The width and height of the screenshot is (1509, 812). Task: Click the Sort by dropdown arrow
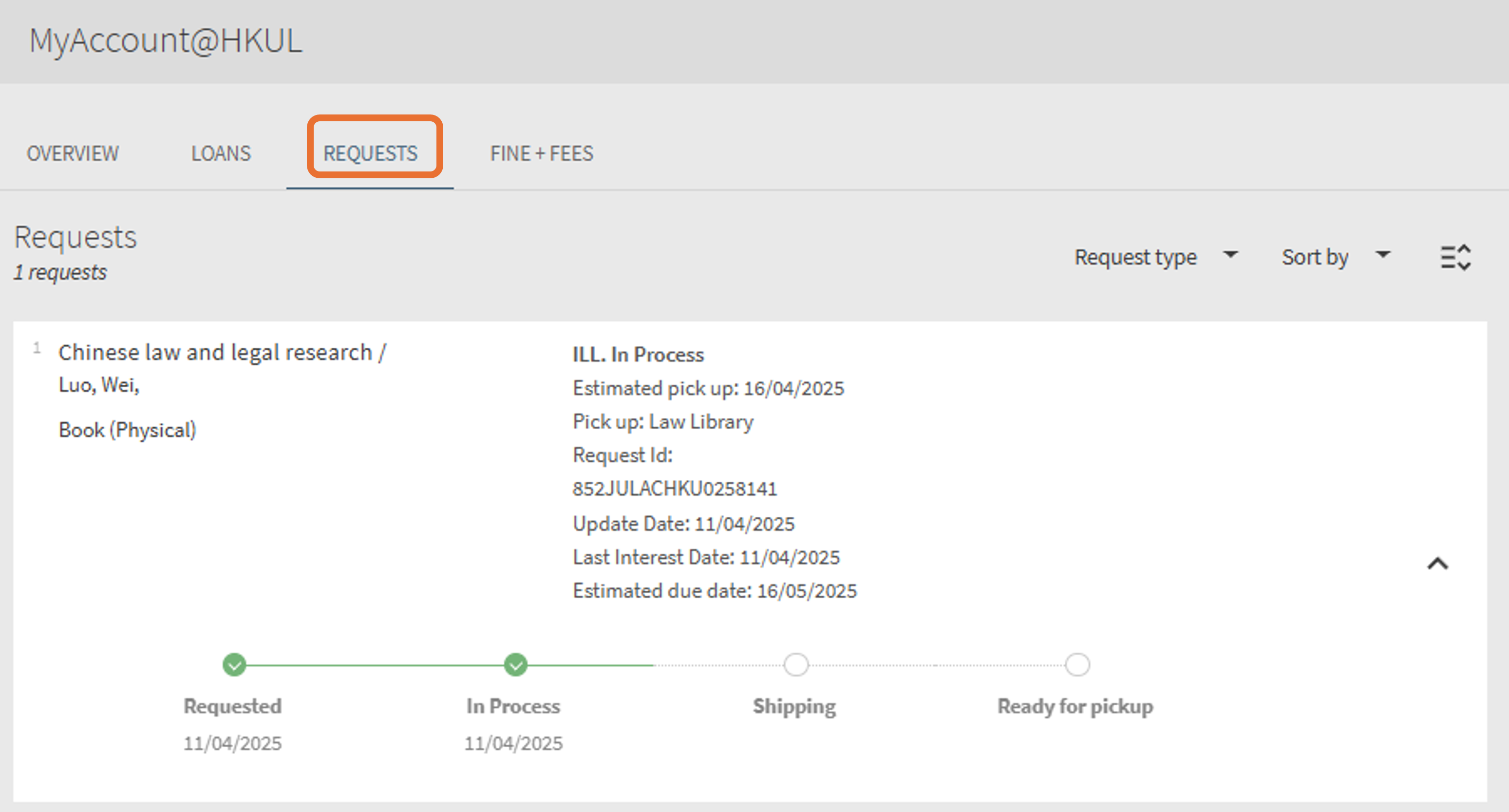click(x=1383, y=255)
